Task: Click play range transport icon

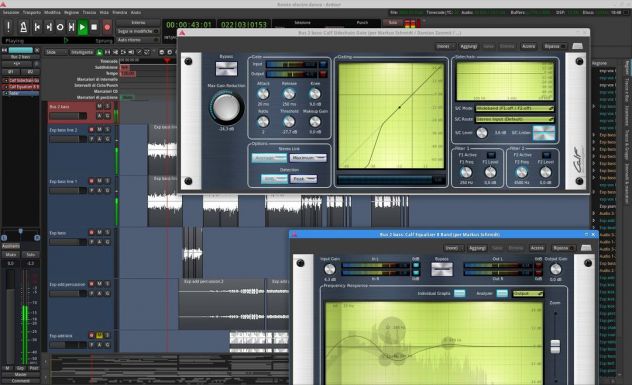Action: 71,27
